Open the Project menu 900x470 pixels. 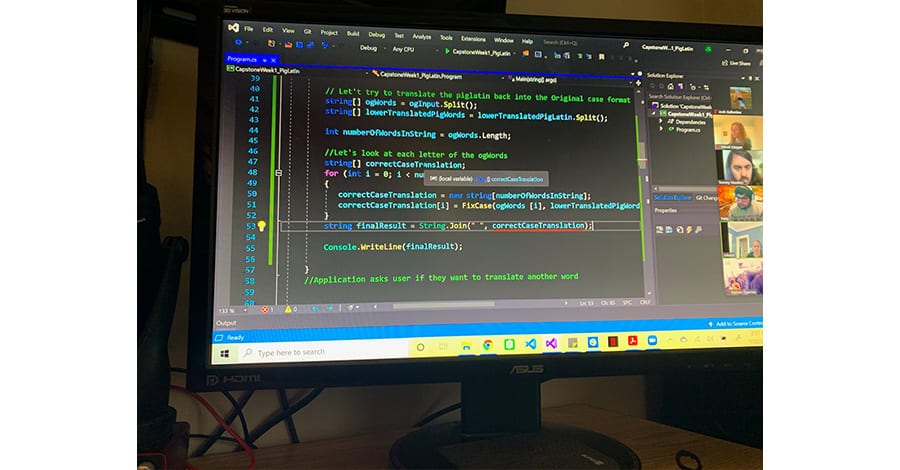coord(329,33)
